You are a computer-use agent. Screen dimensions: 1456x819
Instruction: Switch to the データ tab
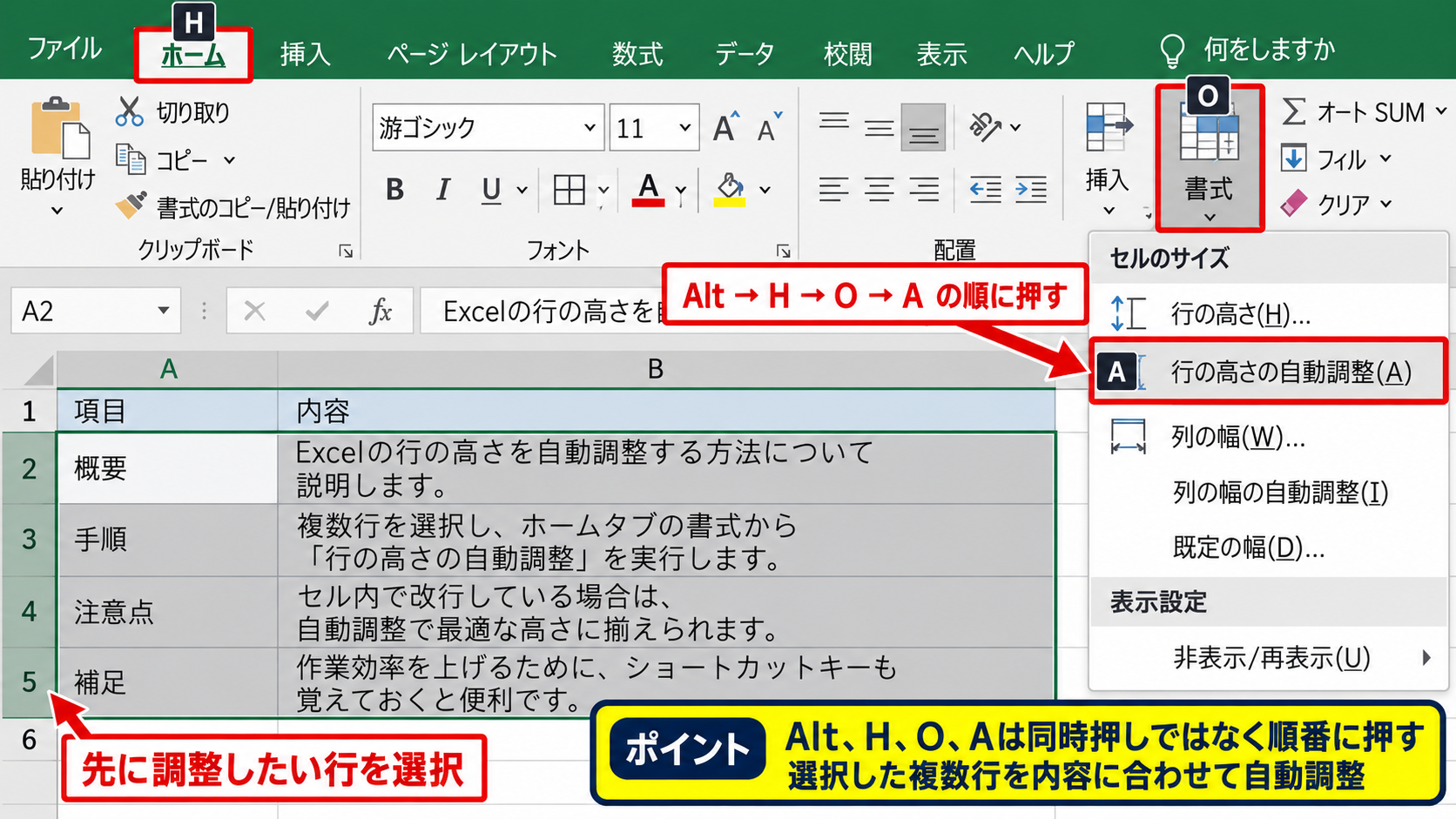[x=744, y=54]
